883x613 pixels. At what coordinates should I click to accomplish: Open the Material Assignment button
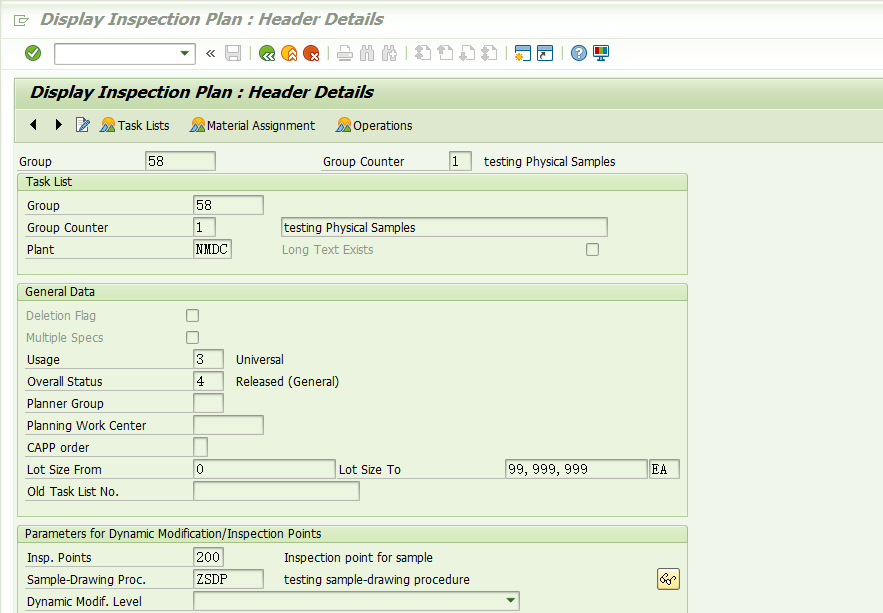coord(253,126)
